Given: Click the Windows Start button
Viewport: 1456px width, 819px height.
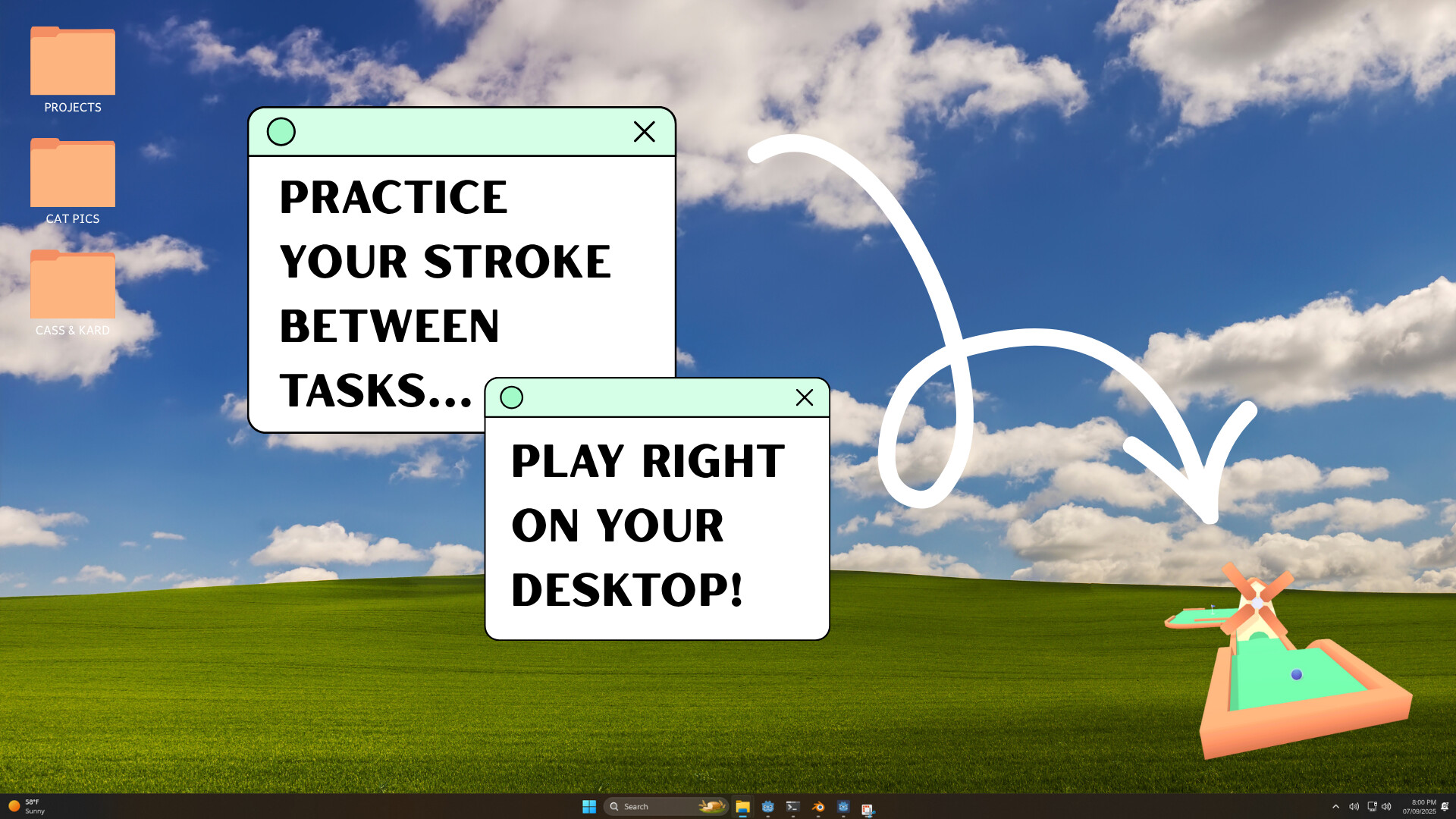Looking at the screenshot, I should (588, 806).
